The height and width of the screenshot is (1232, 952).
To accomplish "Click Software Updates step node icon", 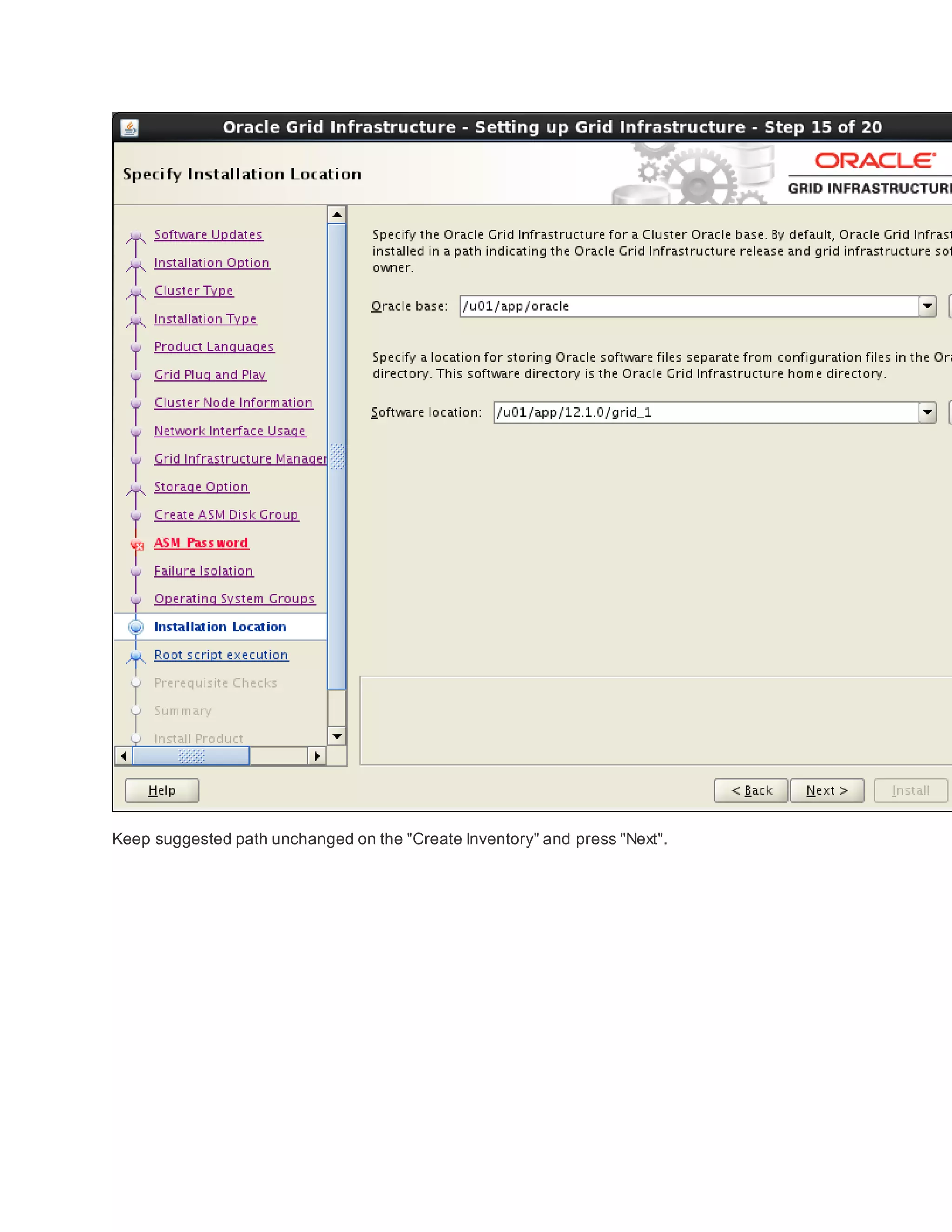I will pyautogui.click(x=136, y=236).
